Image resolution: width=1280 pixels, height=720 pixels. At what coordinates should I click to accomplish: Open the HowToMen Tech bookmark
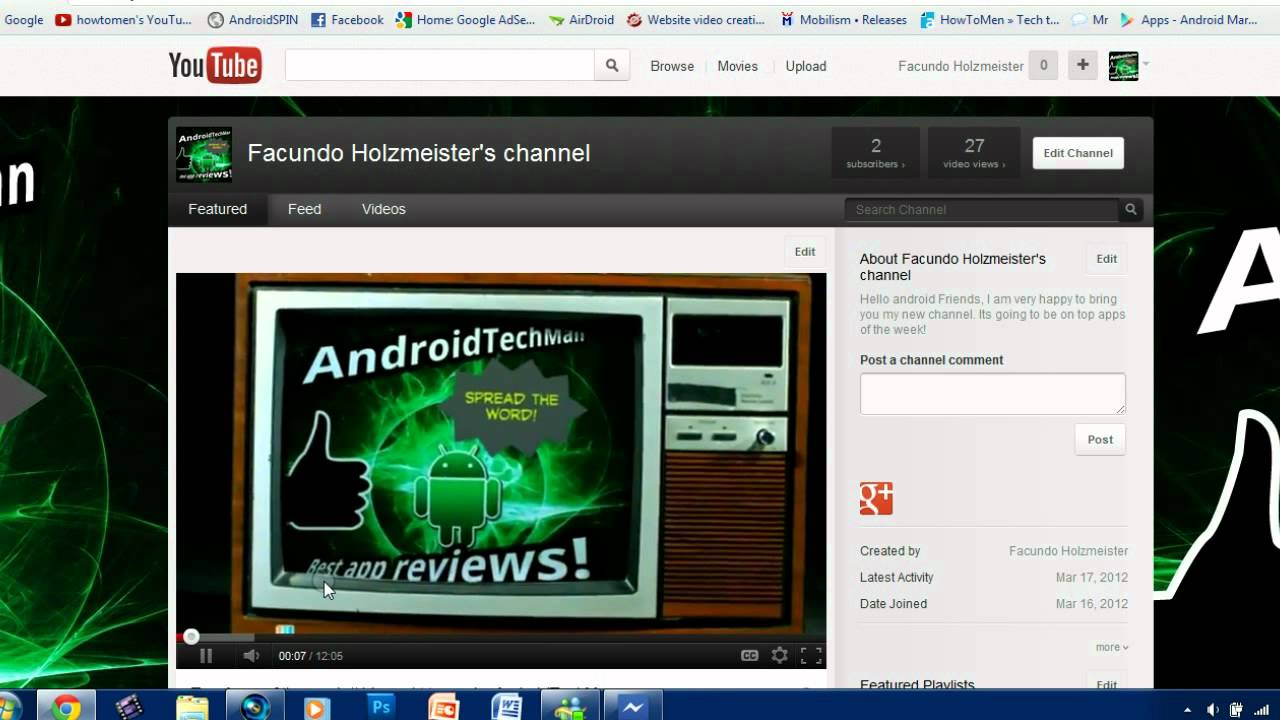[x=989, y=20]
